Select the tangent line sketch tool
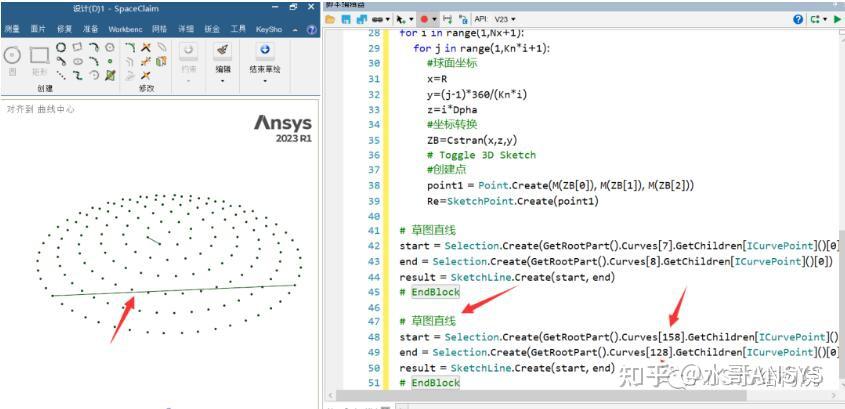 [61, 61]
